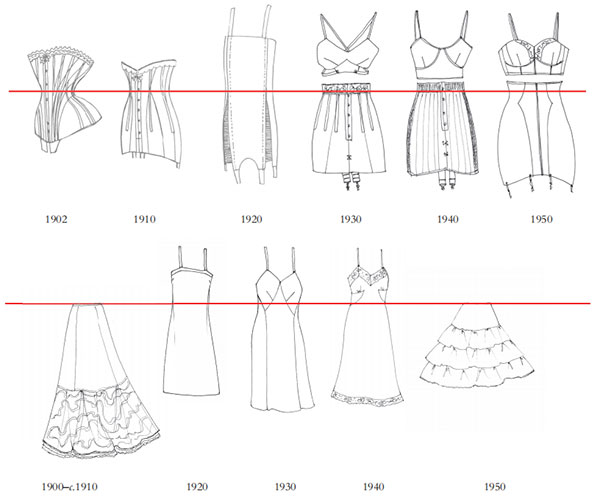Select the 1950 longline bra drawing

pos(533,46)
